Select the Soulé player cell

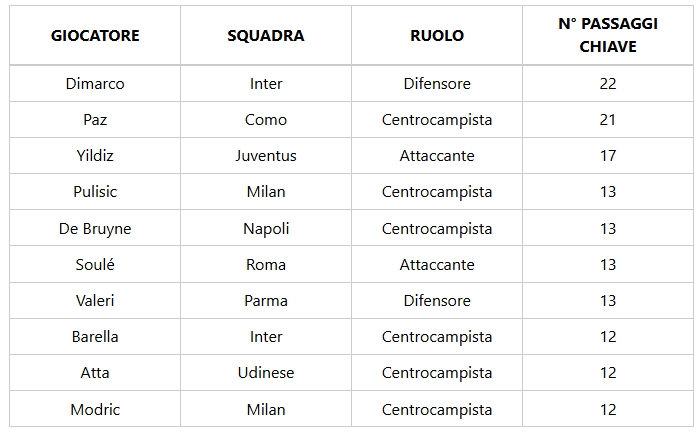95,265
